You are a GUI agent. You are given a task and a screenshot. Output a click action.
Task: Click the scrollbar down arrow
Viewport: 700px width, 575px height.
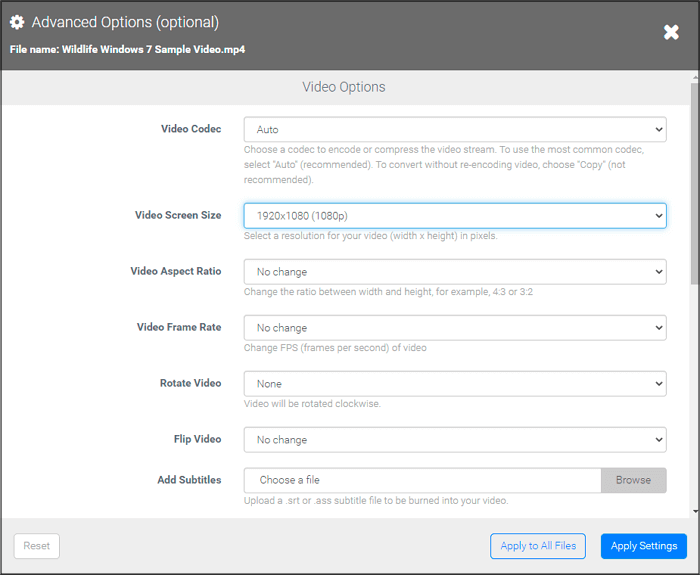coord(694,511)
